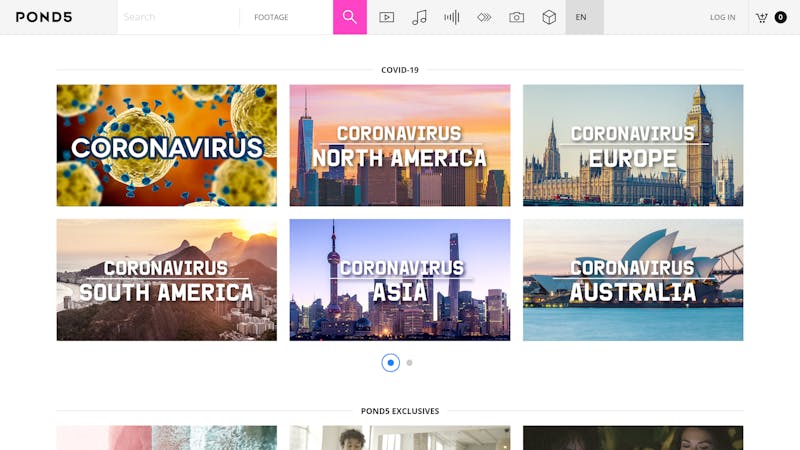Open the photos camera icon
This screenshot has width=800, height=450.
(x=516, y=17)
